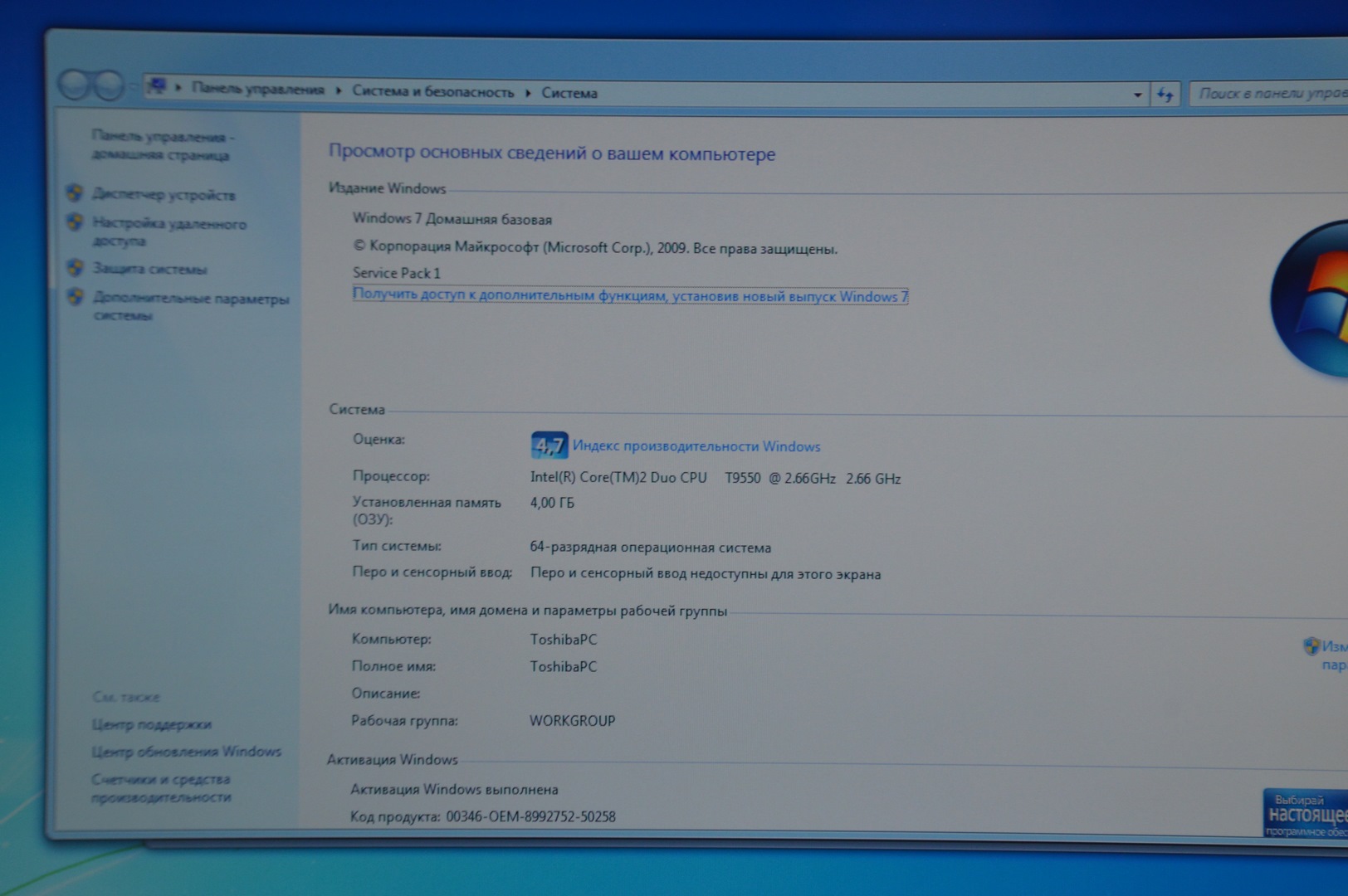
Task: Click product code 00346-OEM-8992752-50258
Action: [531, 816]
